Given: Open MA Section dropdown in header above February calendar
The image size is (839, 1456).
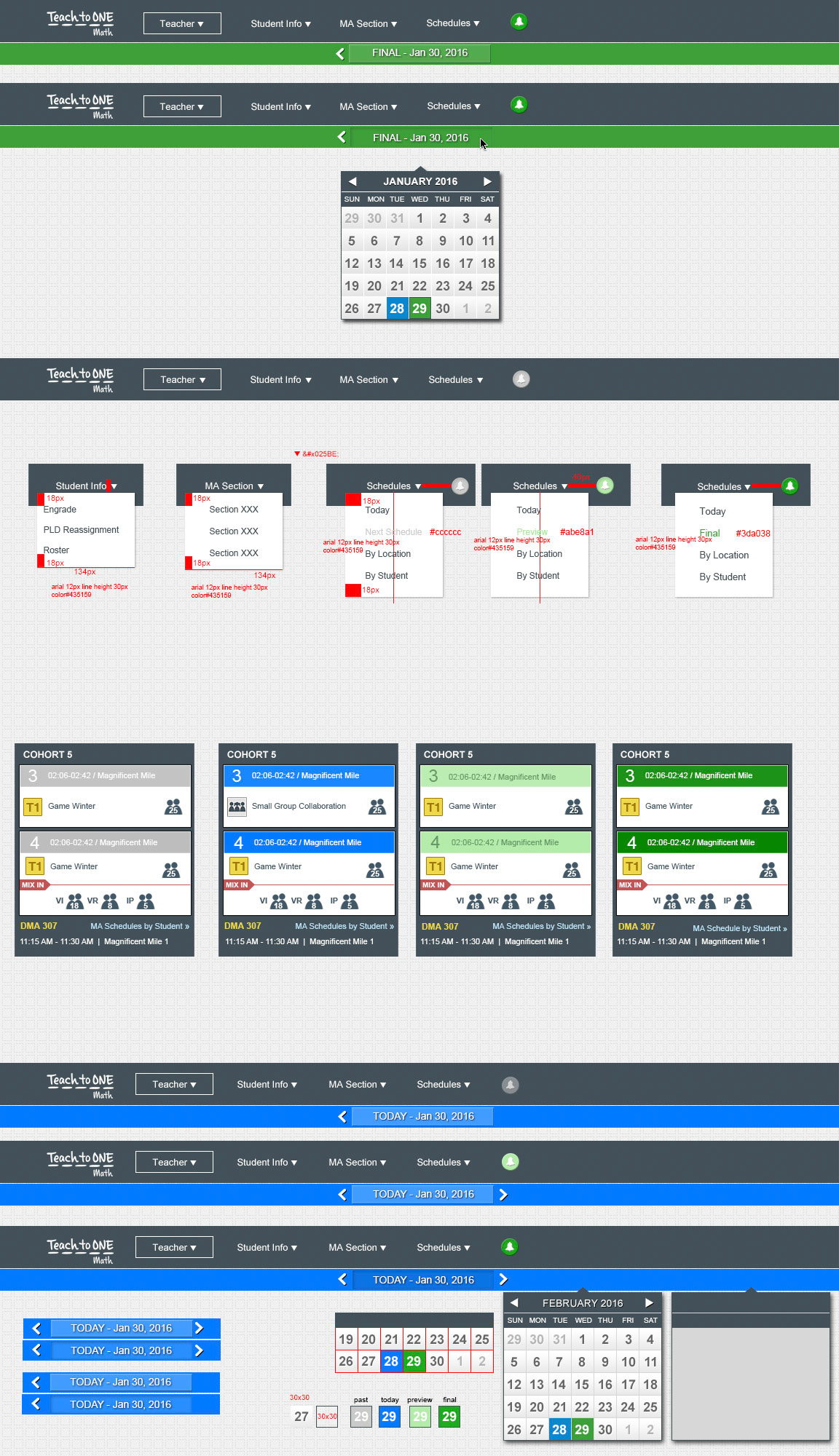Looking at the screenshot, I should 357,1247.
